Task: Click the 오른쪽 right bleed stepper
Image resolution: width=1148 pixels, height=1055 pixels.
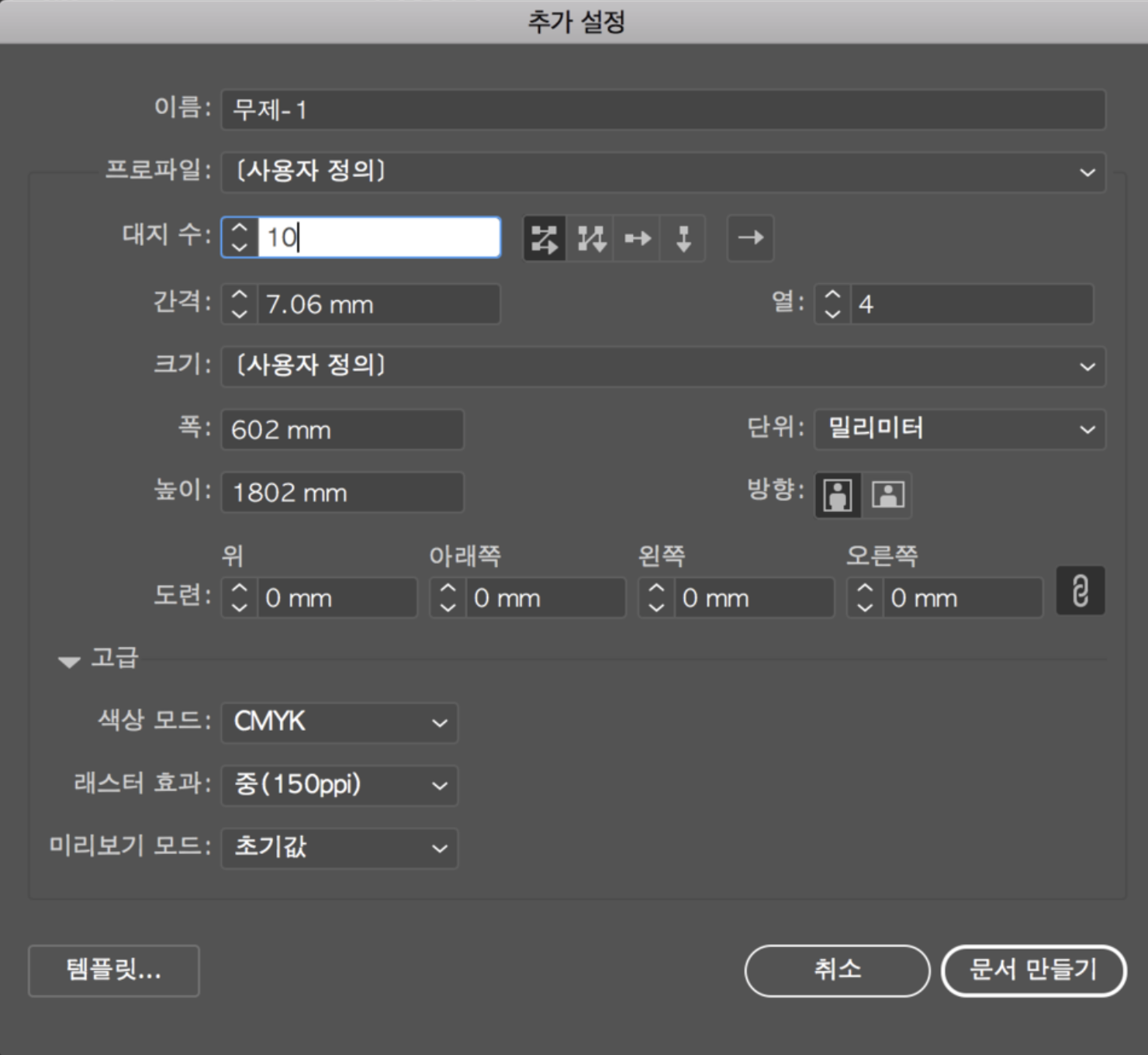Action: coord(865,598)
